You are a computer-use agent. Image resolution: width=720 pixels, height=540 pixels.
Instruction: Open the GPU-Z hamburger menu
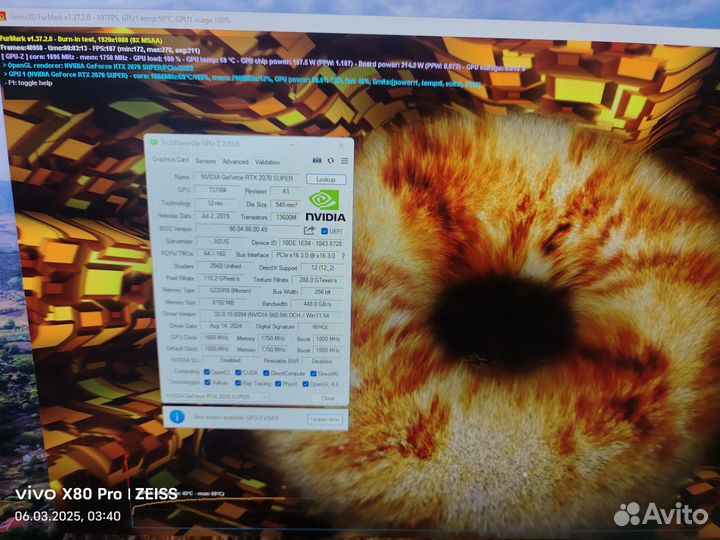coord(344,161)
